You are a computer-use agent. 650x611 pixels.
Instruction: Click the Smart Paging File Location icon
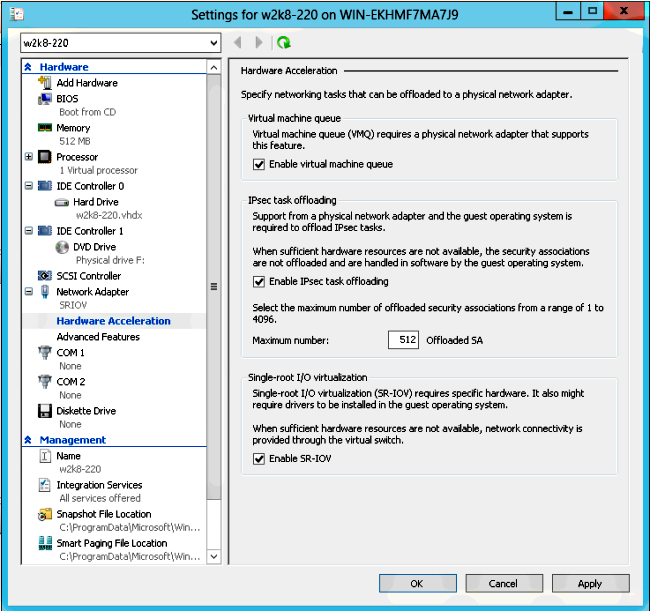point(45,543)
